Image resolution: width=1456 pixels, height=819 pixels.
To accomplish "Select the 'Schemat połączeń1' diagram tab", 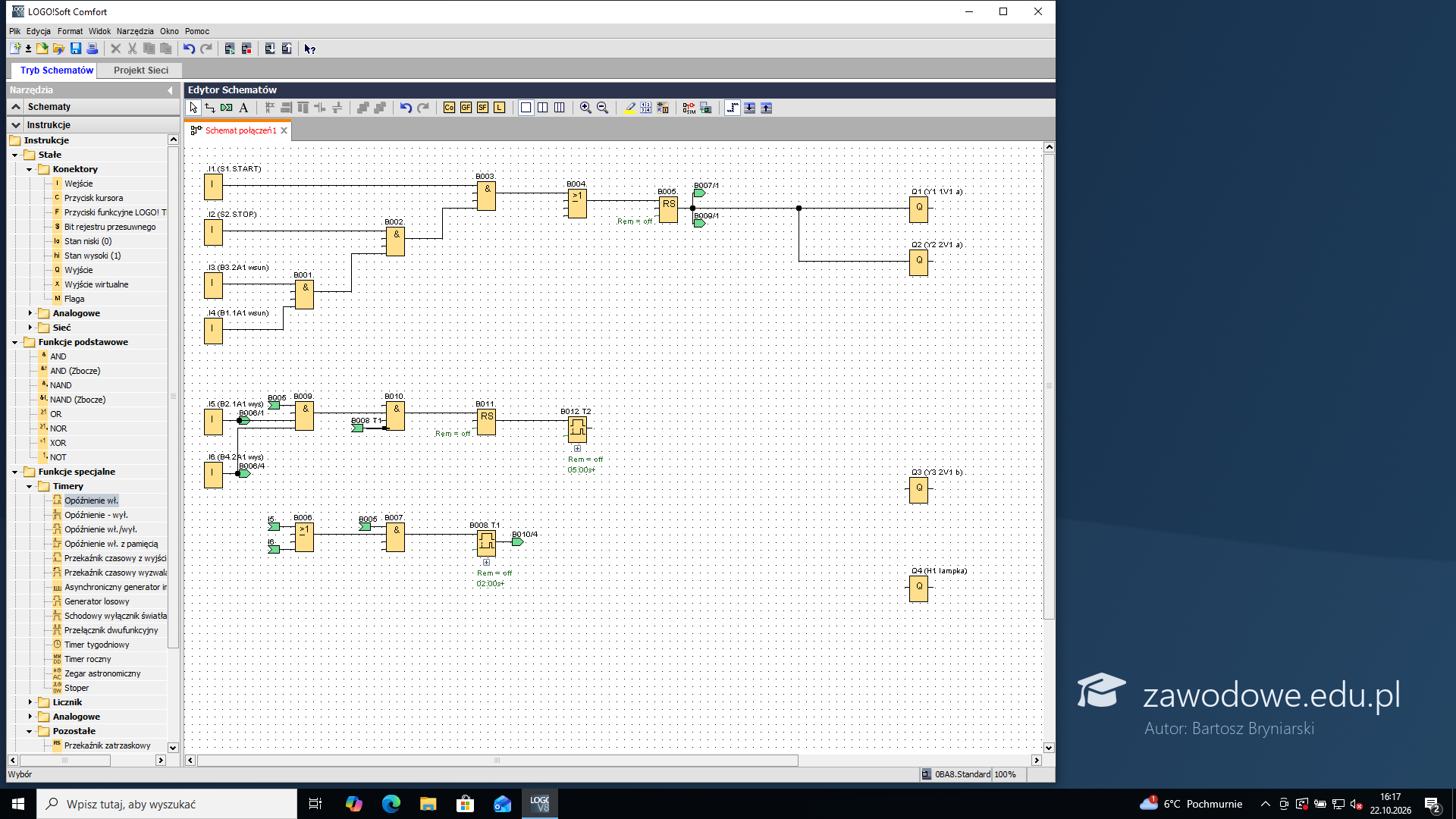I will click(240, 130).
